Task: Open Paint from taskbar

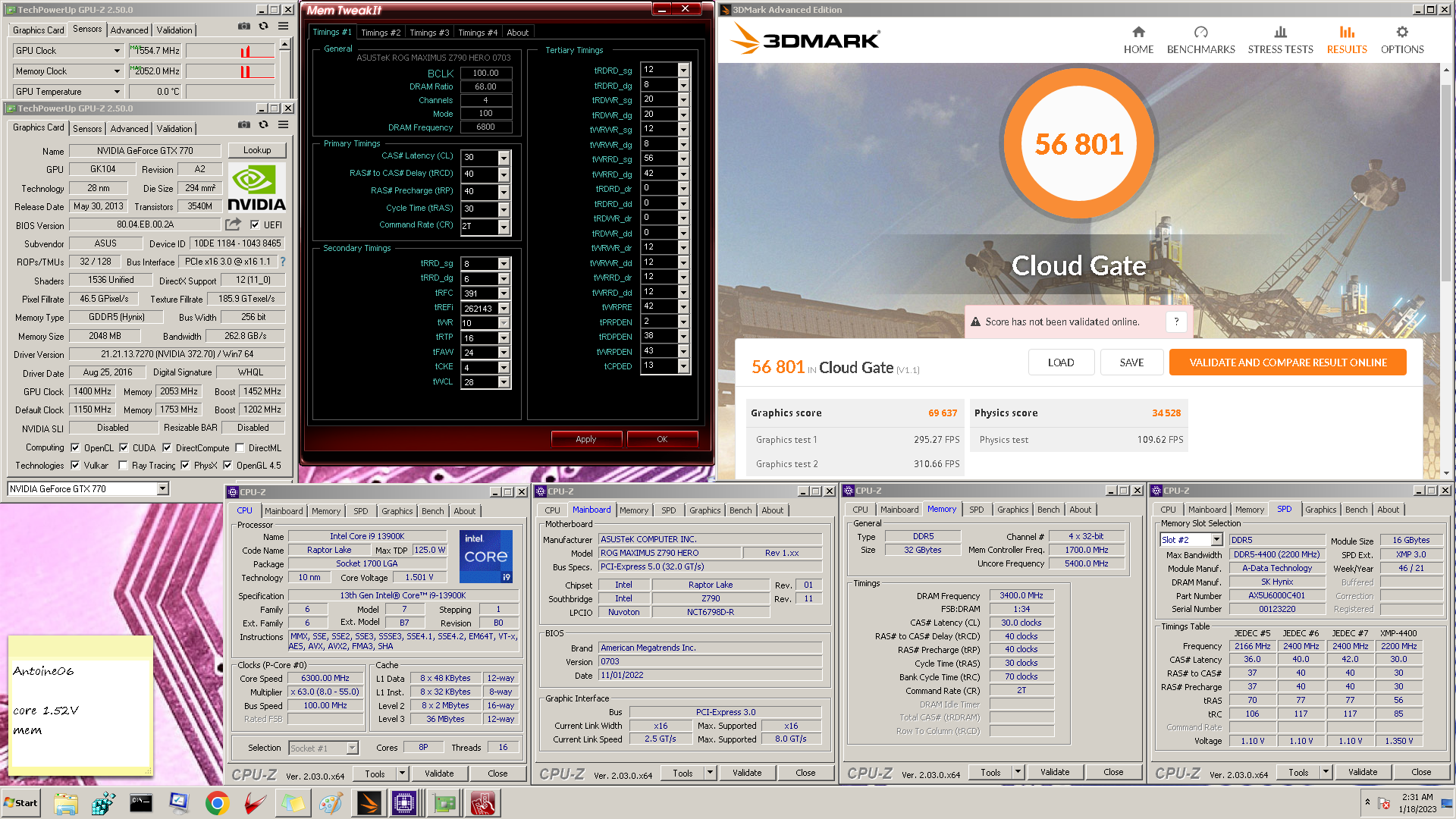Action: click(331, 803)
